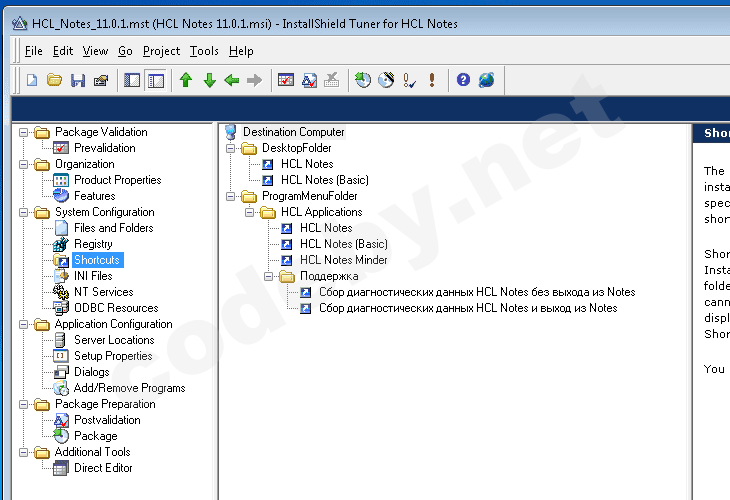Select the Package tree item
The image size is (730, 500).
coord(95,436)
